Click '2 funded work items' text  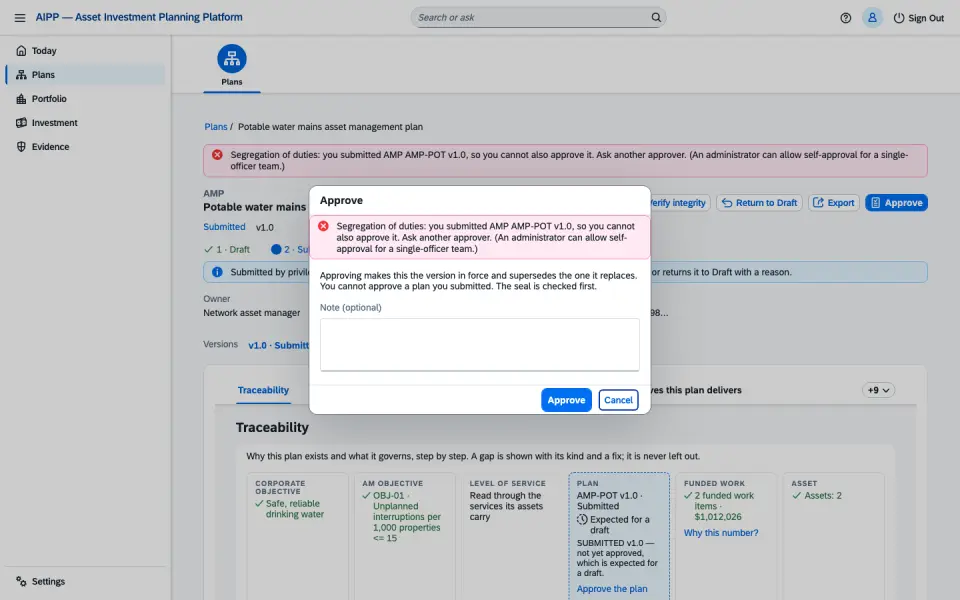pyautogui.click(x=724, y=501)
